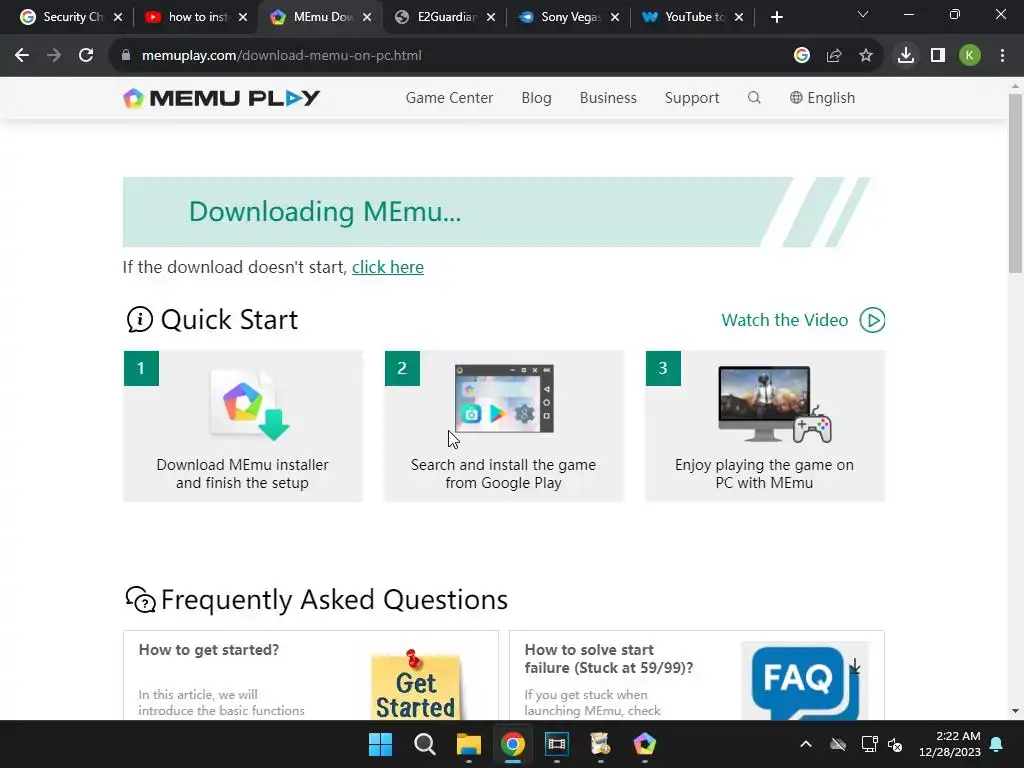Click the page vertical scrollbar thumb
The image size is (1024, 768).
[x=1015, y=183]
